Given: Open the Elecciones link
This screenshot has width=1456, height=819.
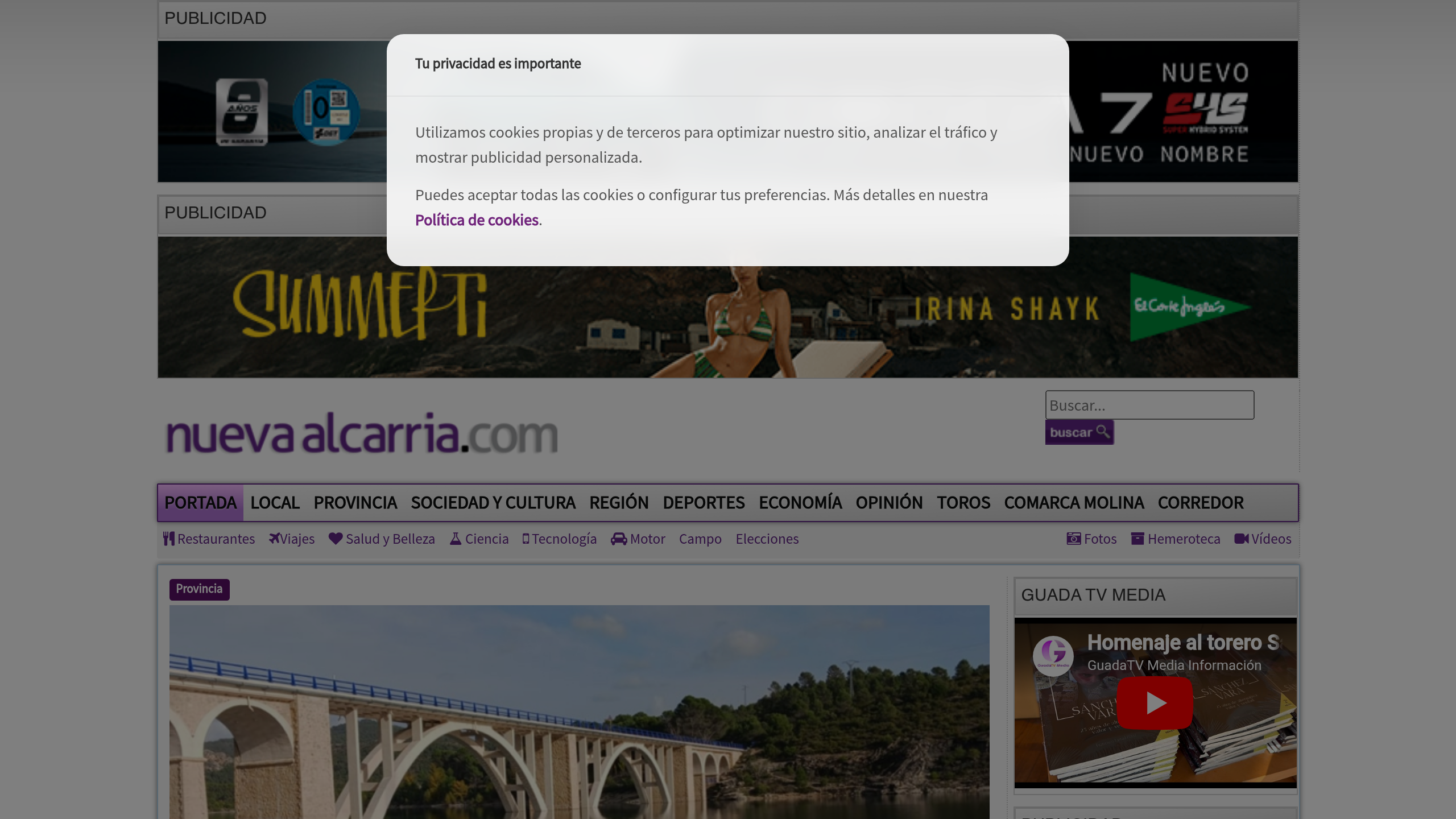Looking at the screenshot, I should (767, 539).
